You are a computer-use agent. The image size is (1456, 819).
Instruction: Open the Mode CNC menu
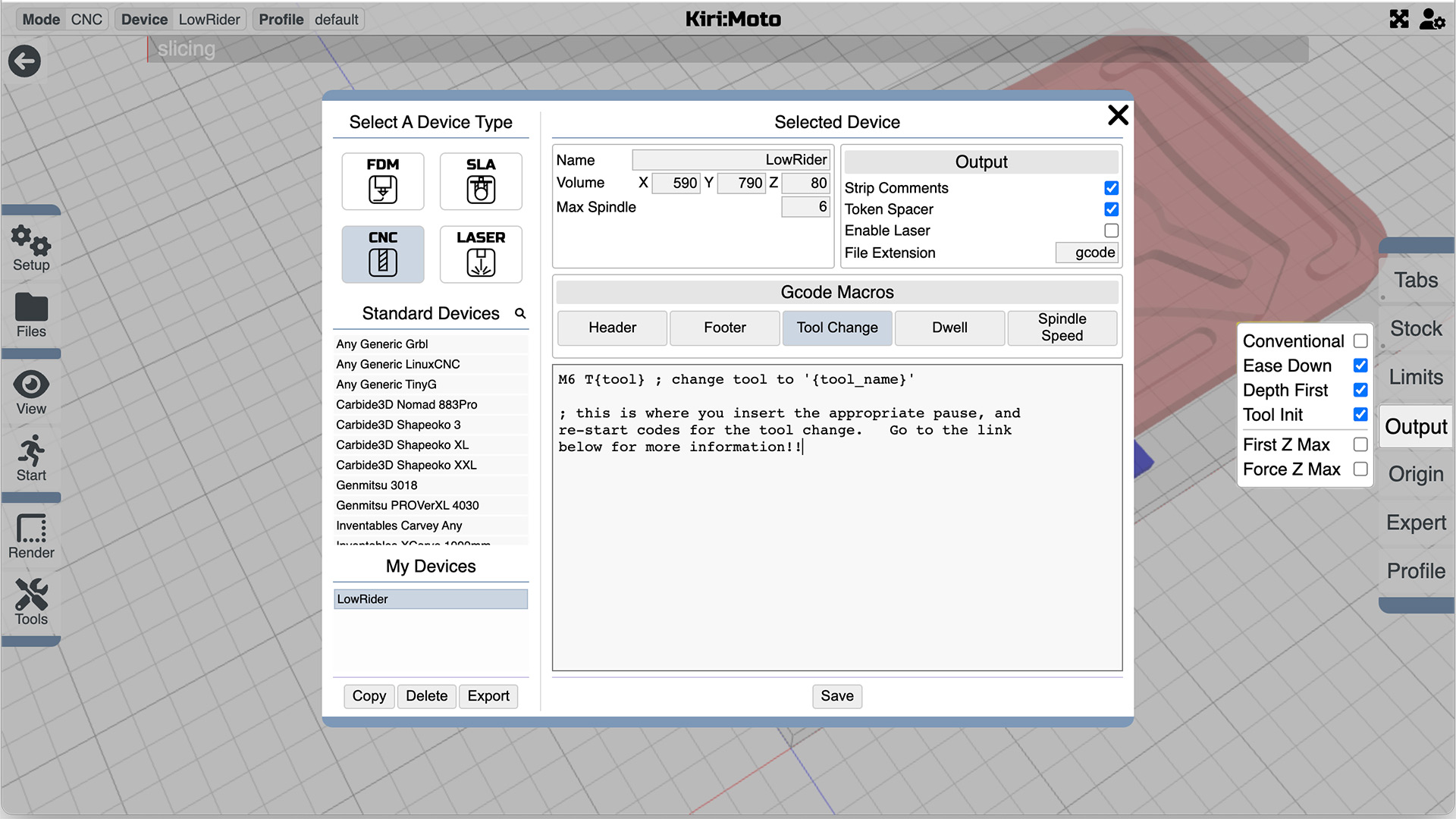click(x=62, y=19)
